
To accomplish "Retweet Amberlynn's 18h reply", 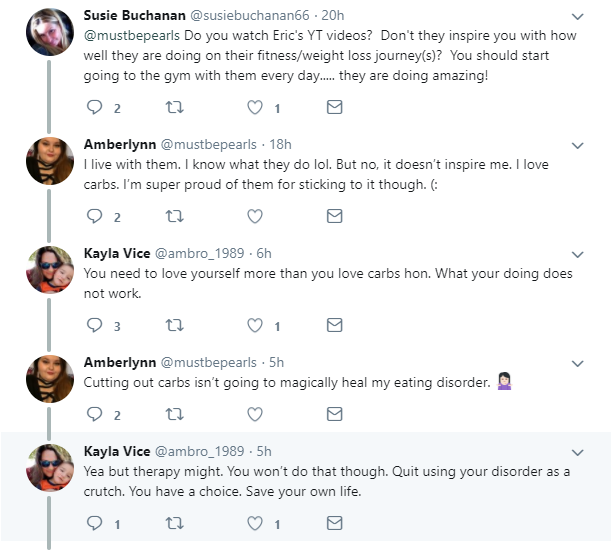I will (174, 216).
